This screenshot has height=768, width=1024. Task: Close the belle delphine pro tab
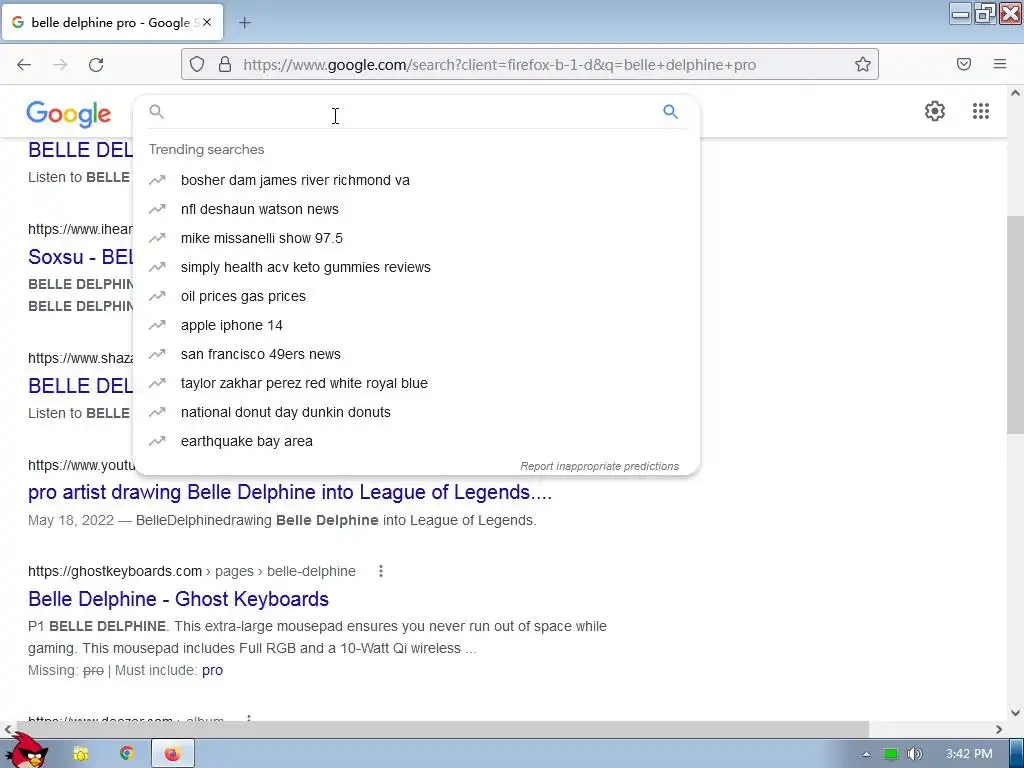point(207,22)
